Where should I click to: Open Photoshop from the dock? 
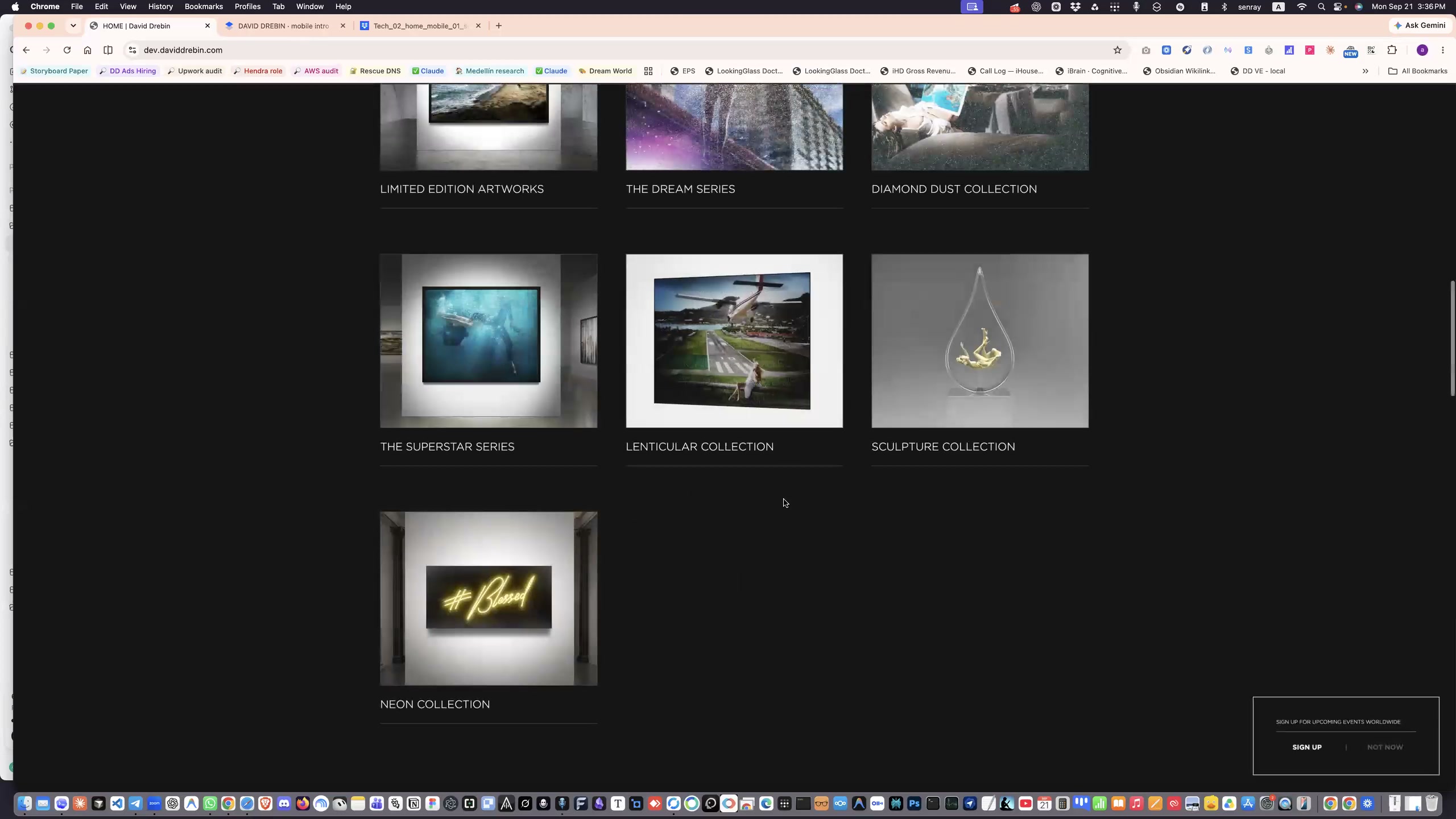[914, 804]
